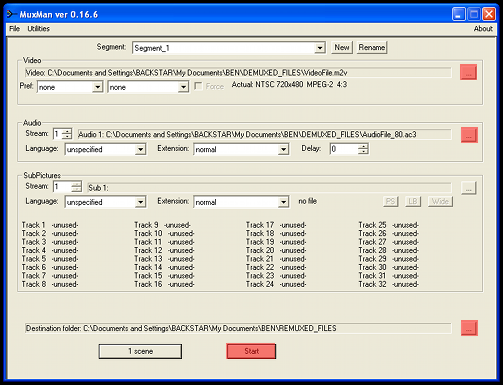
Task: Click the Track 20 -unused- entry
Action: (276, 250)
